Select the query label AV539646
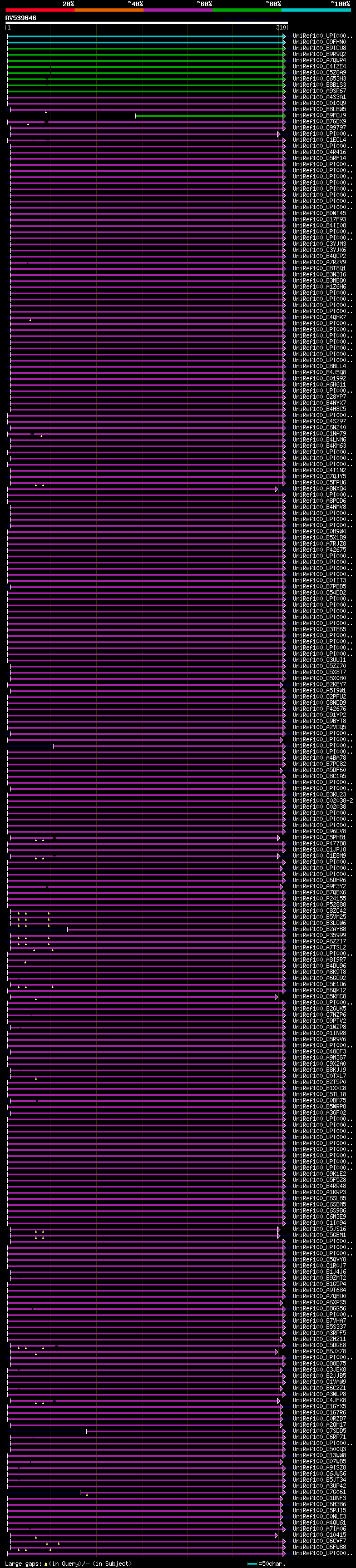The height and width of the screenshot is (1568, 356). coord(21,18)
